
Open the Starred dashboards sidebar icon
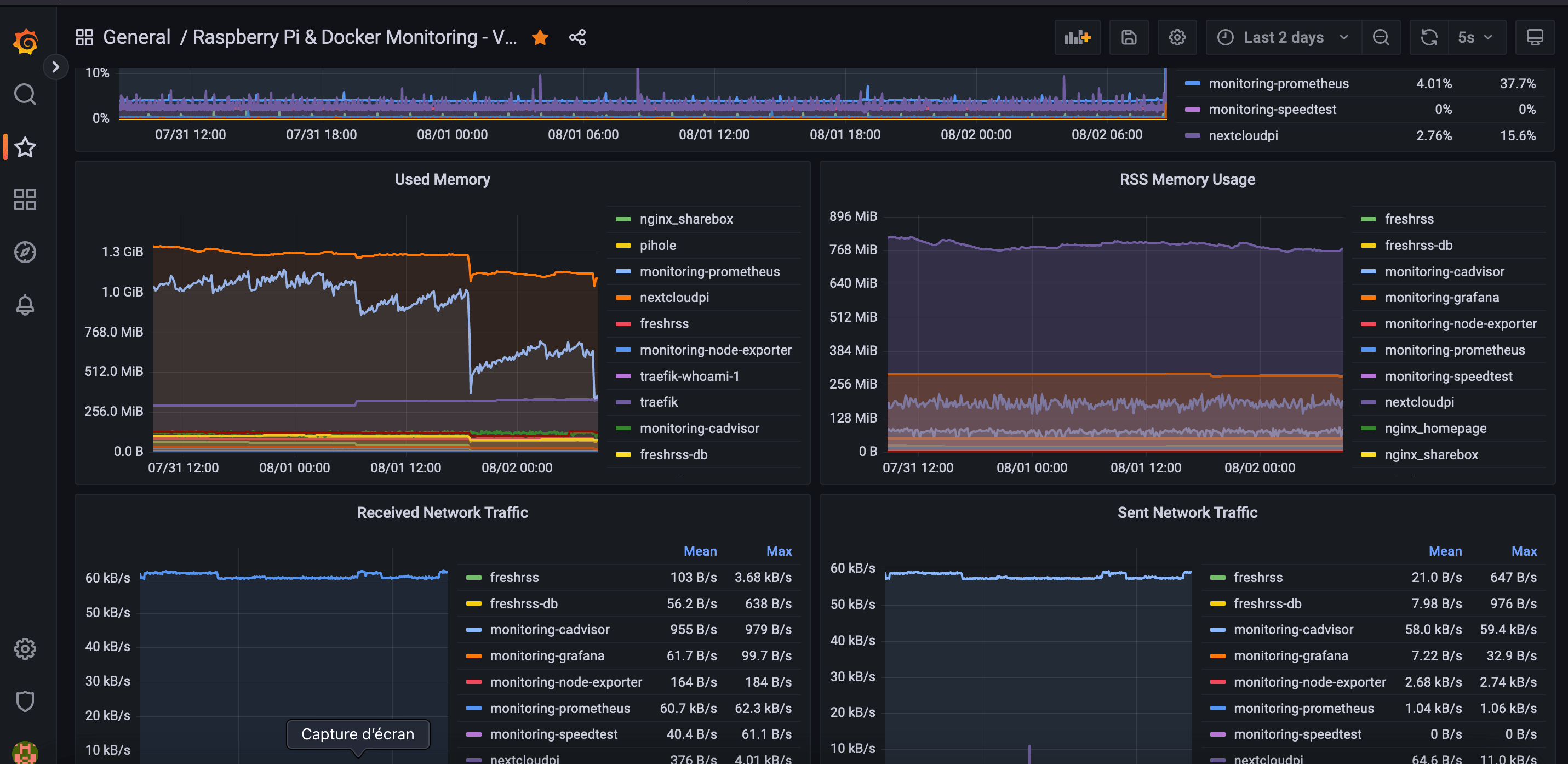tap(25, 147)
